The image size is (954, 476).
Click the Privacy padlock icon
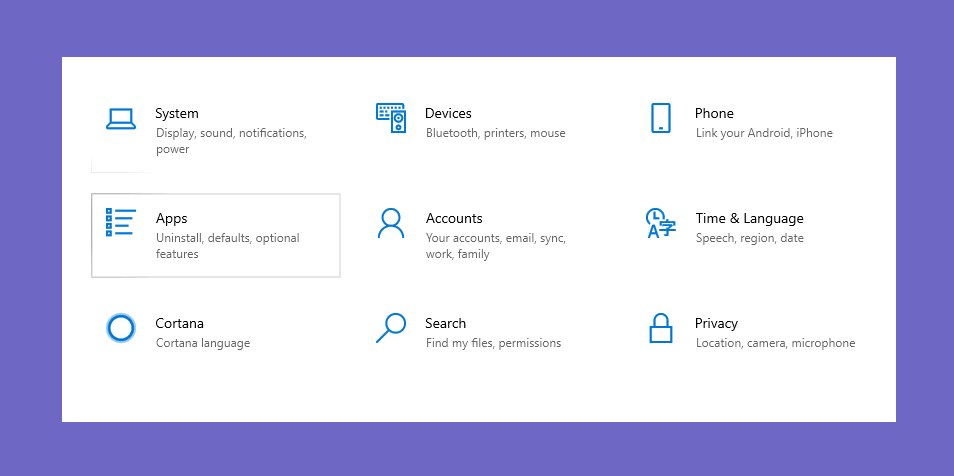pyautogui.click(x=661, y=328)
